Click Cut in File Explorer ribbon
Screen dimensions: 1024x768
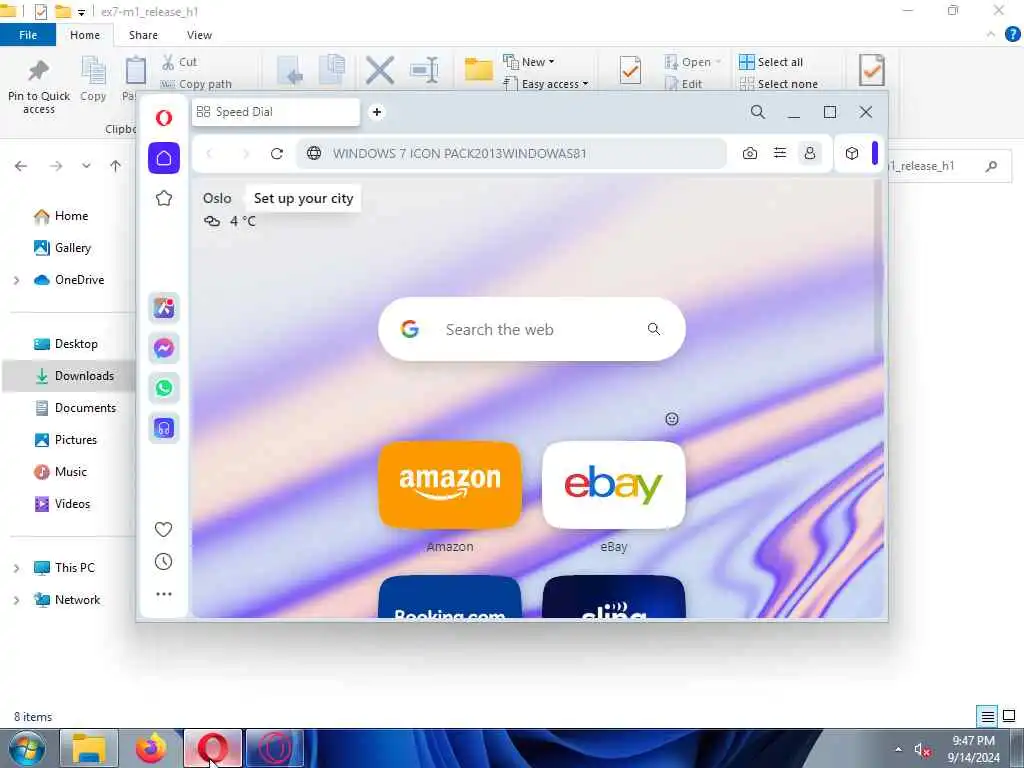(180, 62)
